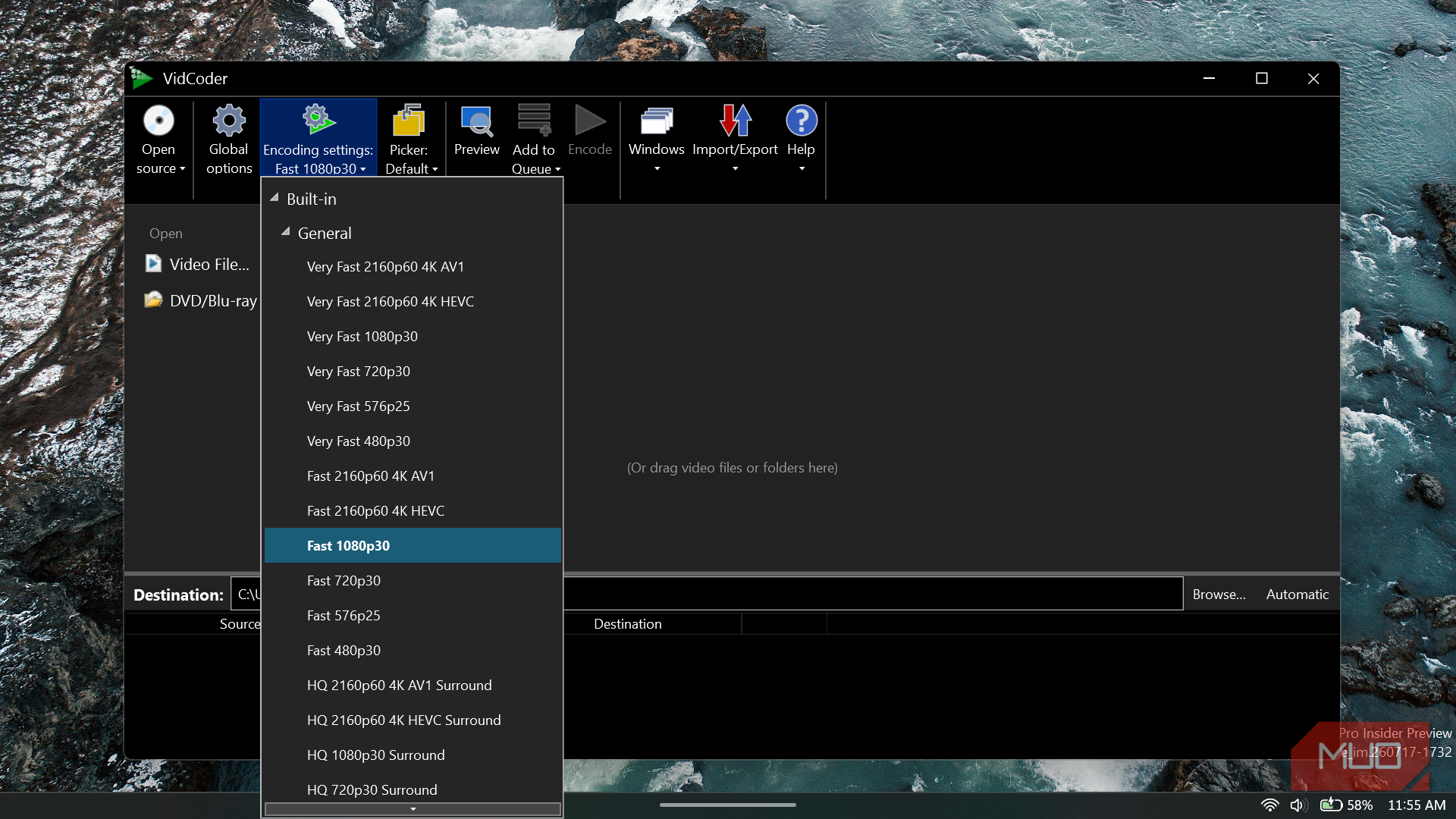Choose Very Fast 720p30 preset
The height and width of the screenshot is (819, 1456).
[x=413, y=372]
